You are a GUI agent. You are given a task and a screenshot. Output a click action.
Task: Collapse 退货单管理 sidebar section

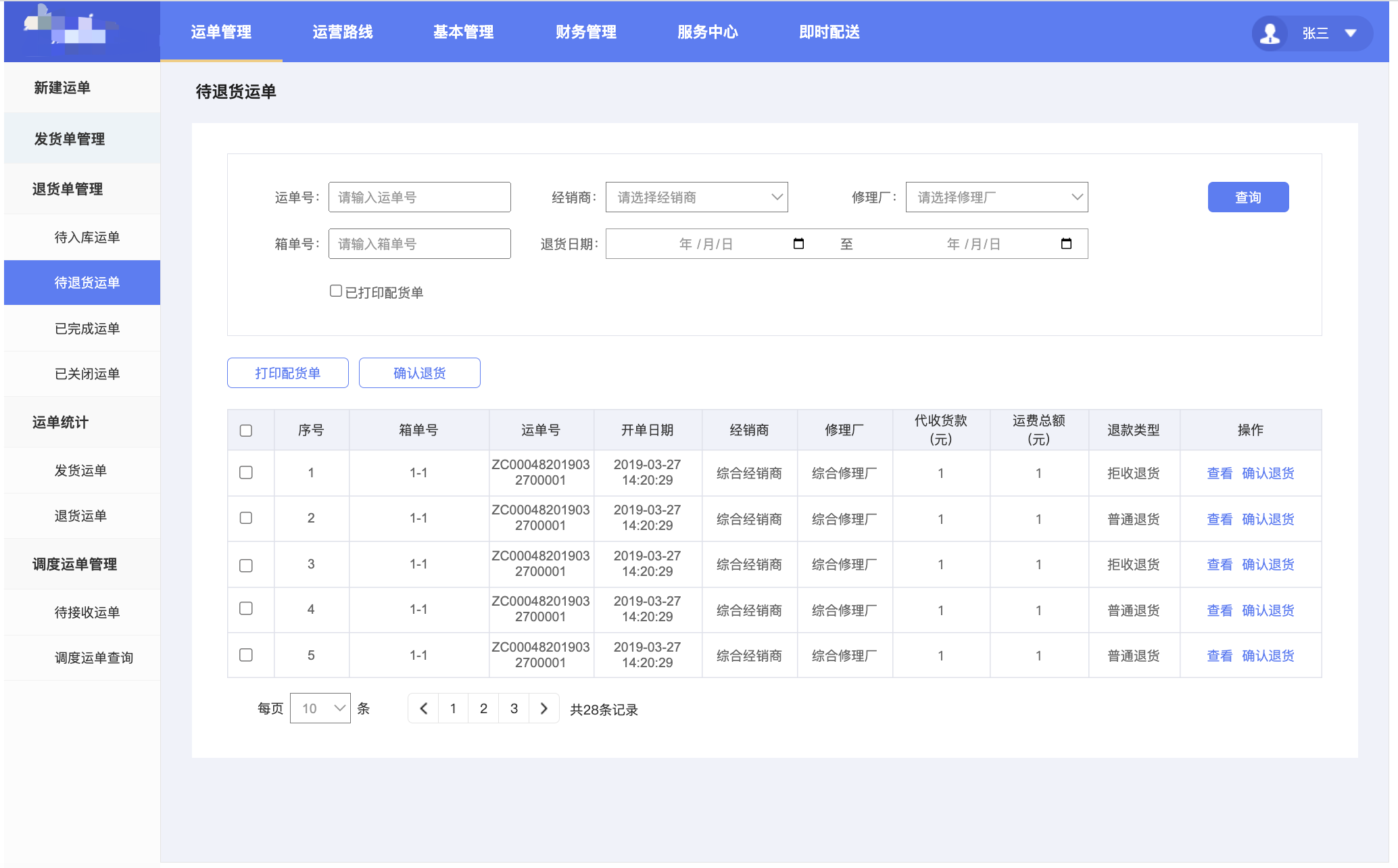[x=82, y=189]
